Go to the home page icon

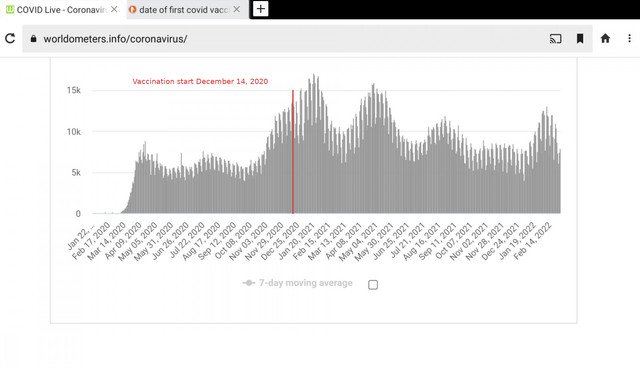pos(605,38)
